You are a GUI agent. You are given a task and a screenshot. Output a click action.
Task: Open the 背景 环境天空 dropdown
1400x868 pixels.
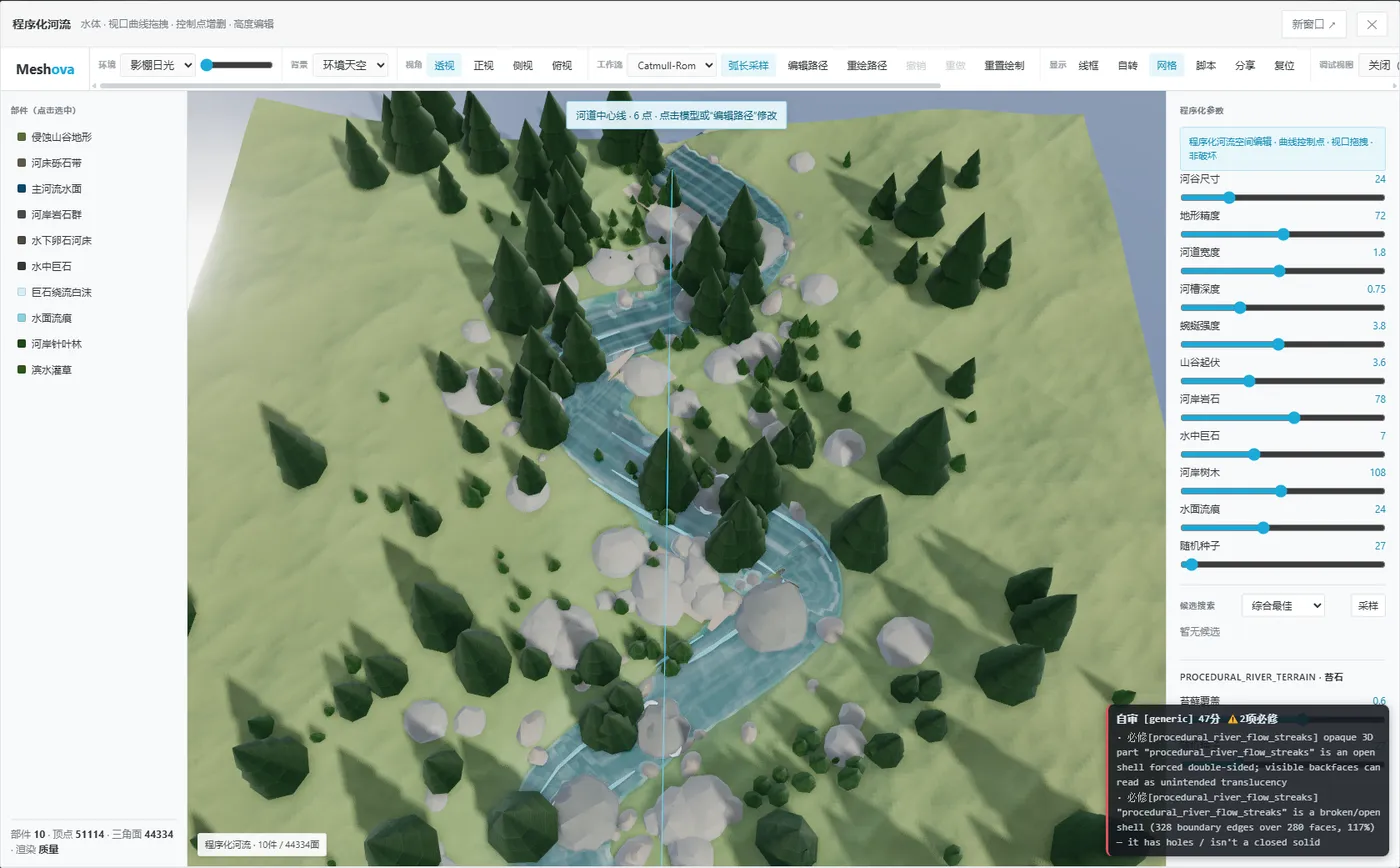pos(350,65)
